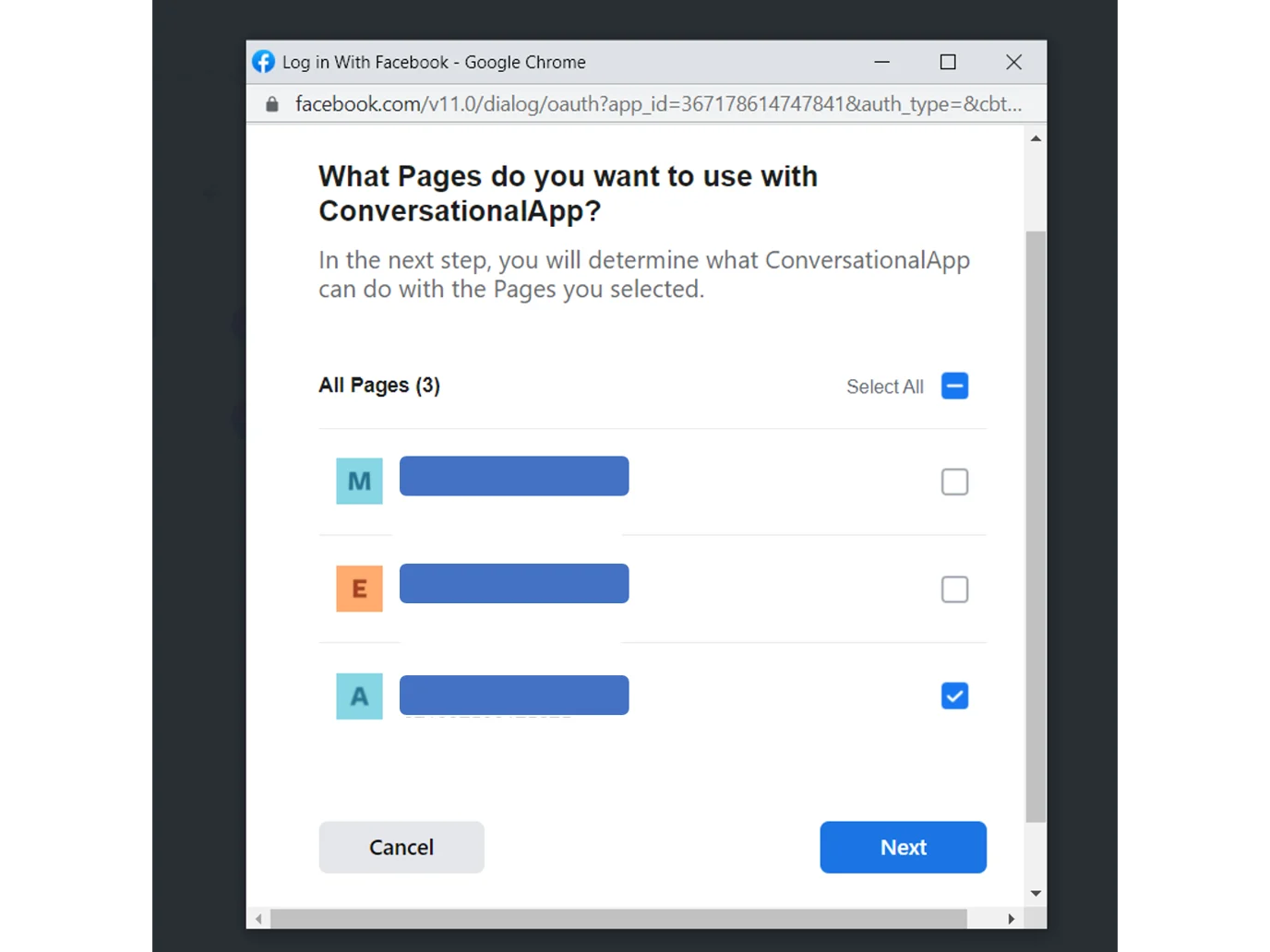This screenshot has height=952, width=1270.
Task: Click the teal M page avatar
Action: pos(359,481)
